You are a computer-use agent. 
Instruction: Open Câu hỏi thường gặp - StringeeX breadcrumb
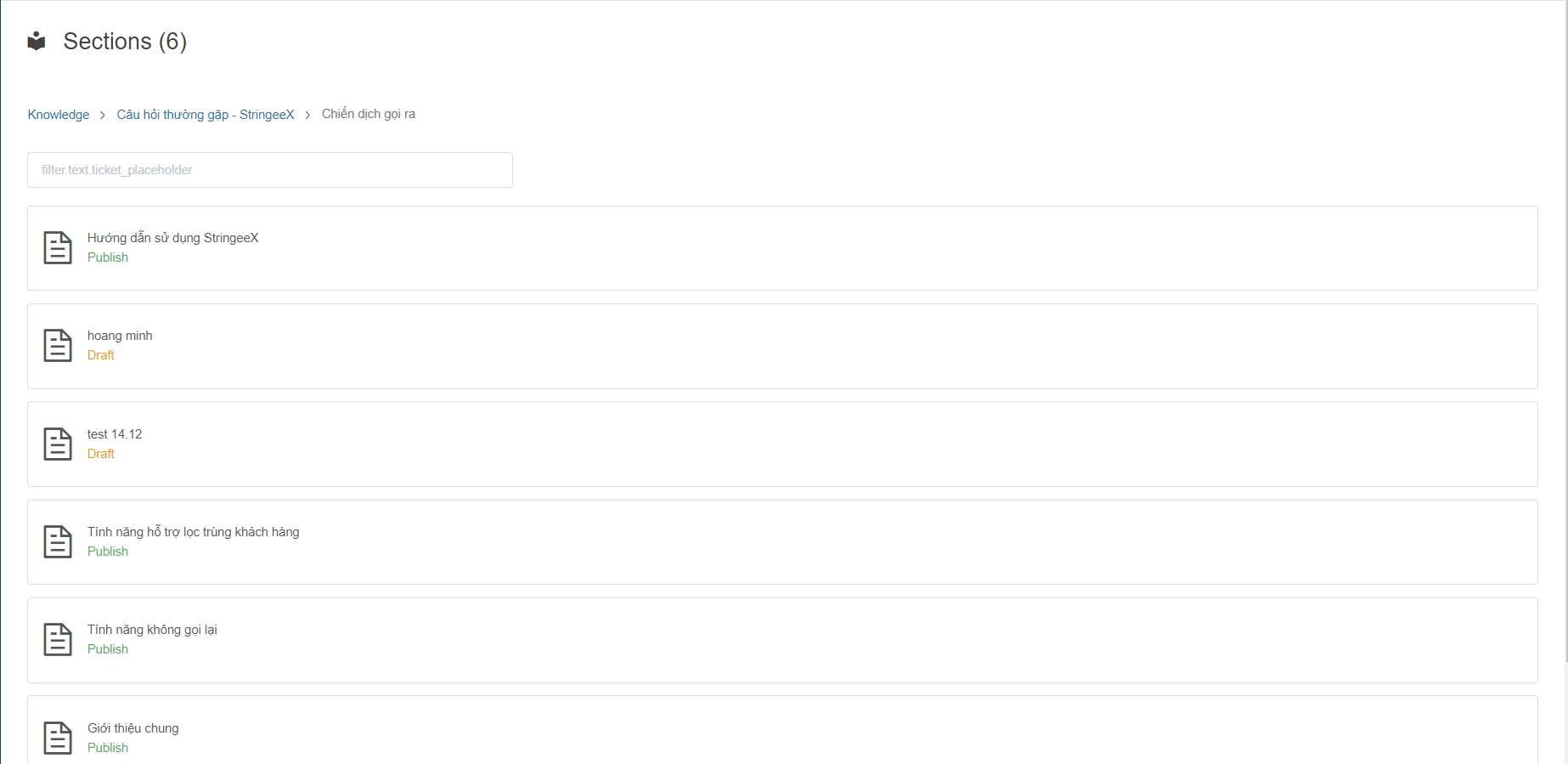(x=206, y=115)
